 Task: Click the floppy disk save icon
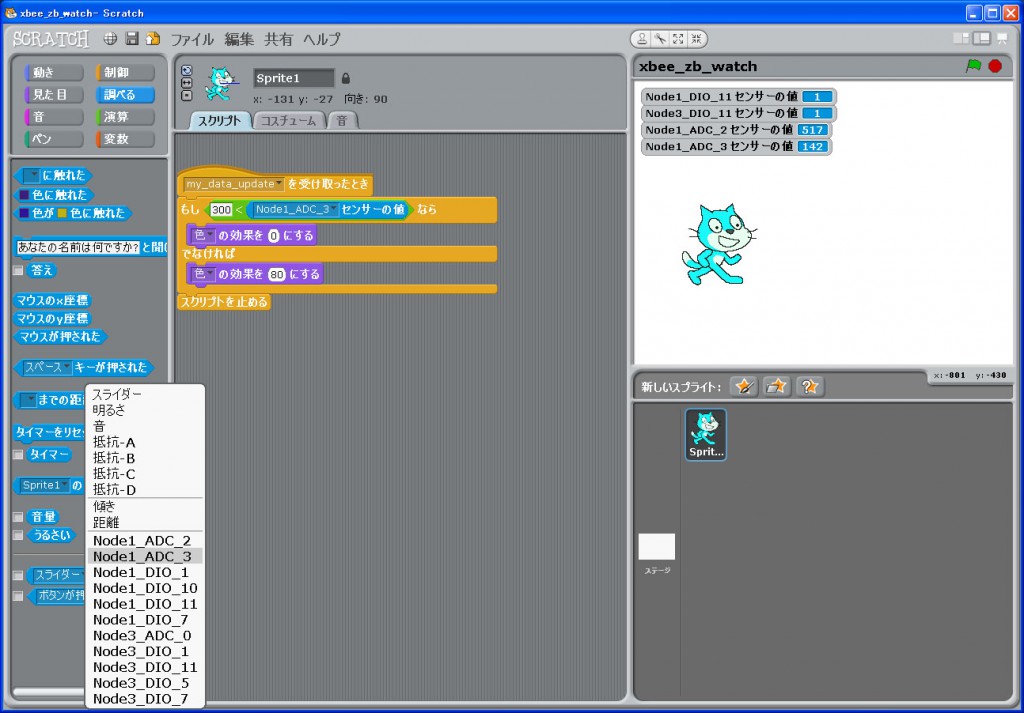[132, 39]
